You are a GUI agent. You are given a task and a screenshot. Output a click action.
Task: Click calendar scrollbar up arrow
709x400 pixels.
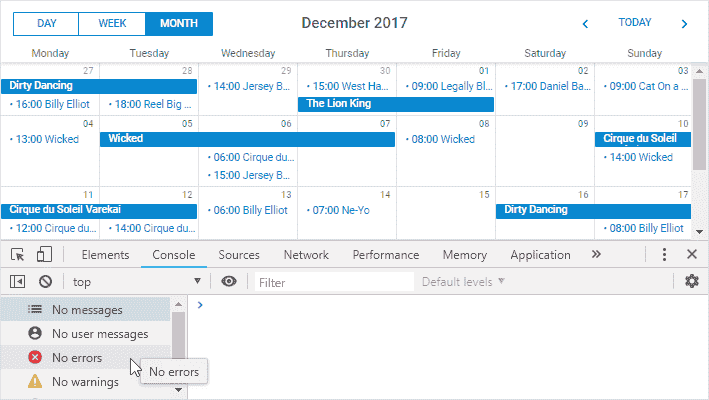pyautogui.click(x=699, y=71)
